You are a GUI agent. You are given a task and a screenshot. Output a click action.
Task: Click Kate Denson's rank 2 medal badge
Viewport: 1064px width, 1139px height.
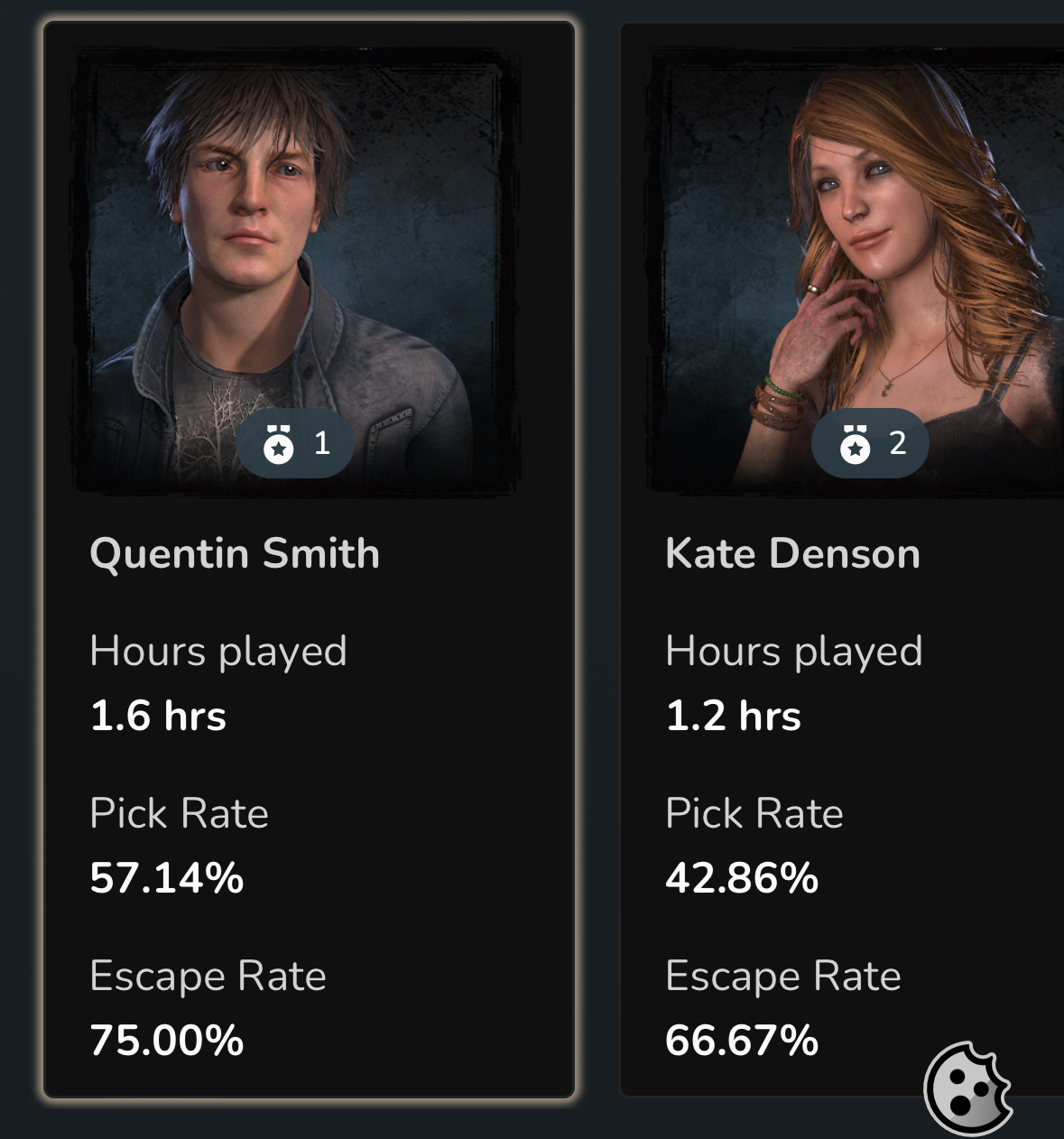pos(870,443)
